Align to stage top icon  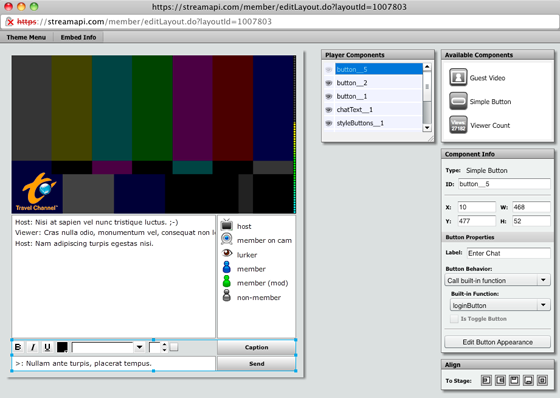514,380
